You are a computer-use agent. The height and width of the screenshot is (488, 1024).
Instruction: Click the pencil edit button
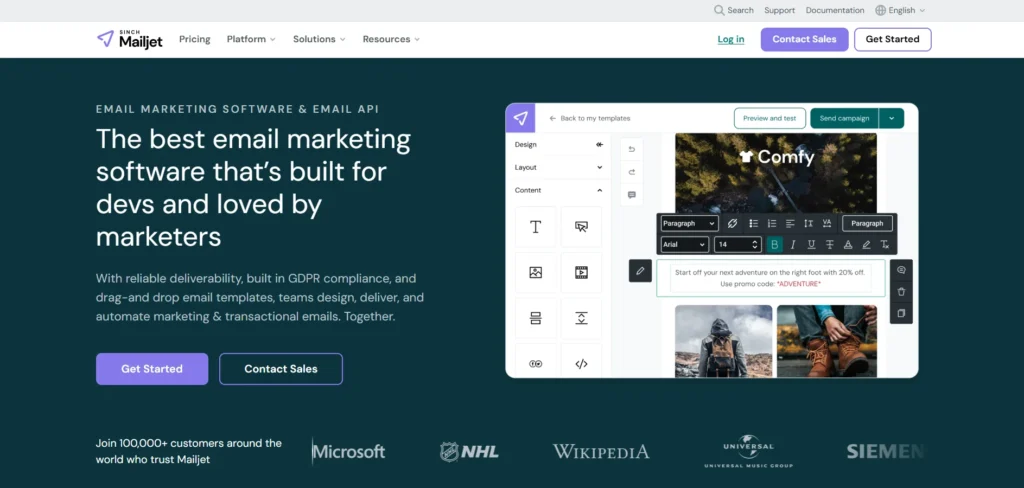pyautogui.click(x=640, y=270)
